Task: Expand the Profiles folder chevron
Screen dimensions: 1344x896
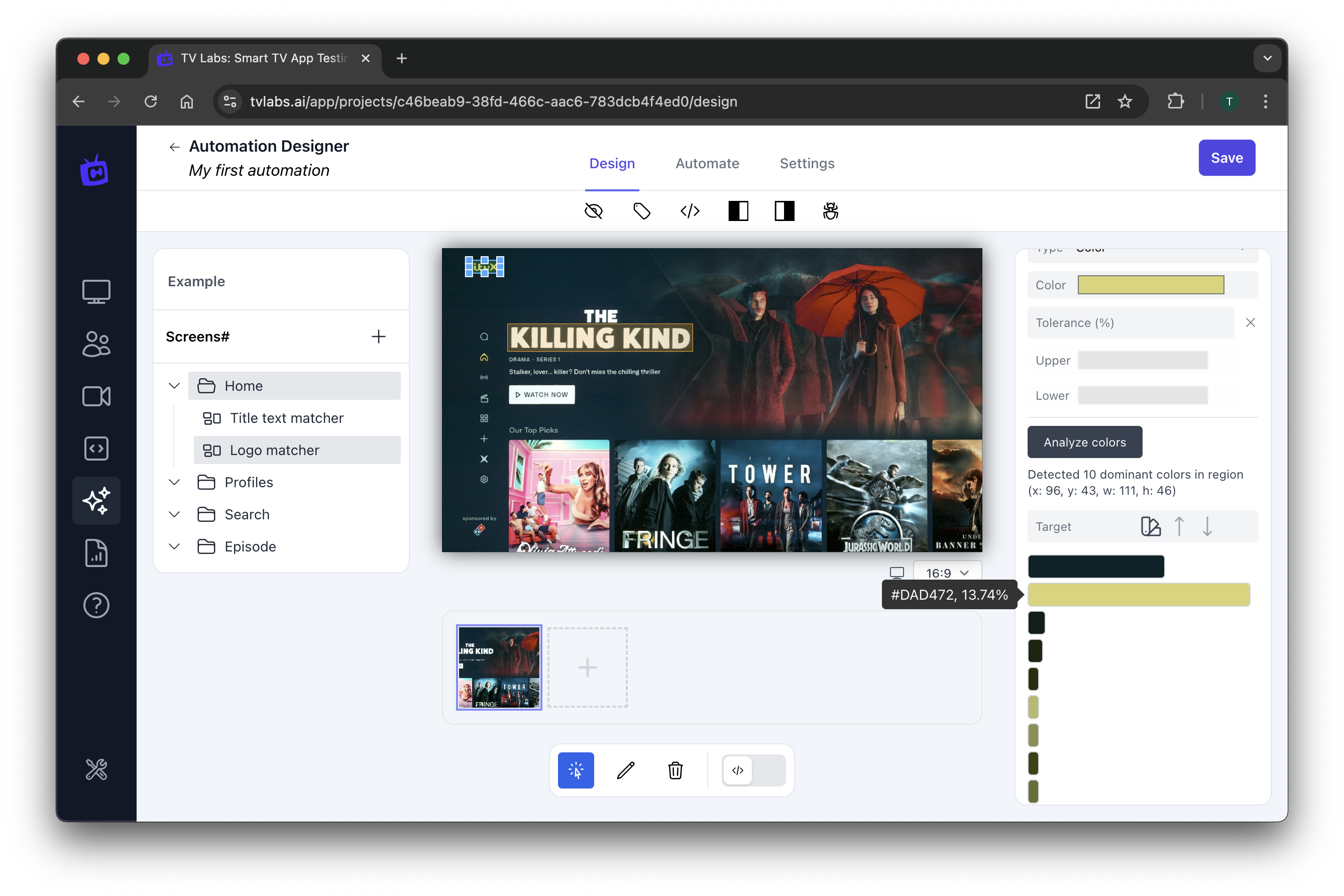Action: click(174, 482)
